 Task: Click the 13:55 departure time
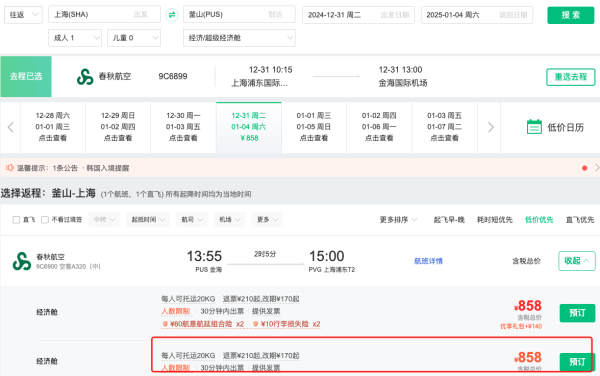pos(204,256)
